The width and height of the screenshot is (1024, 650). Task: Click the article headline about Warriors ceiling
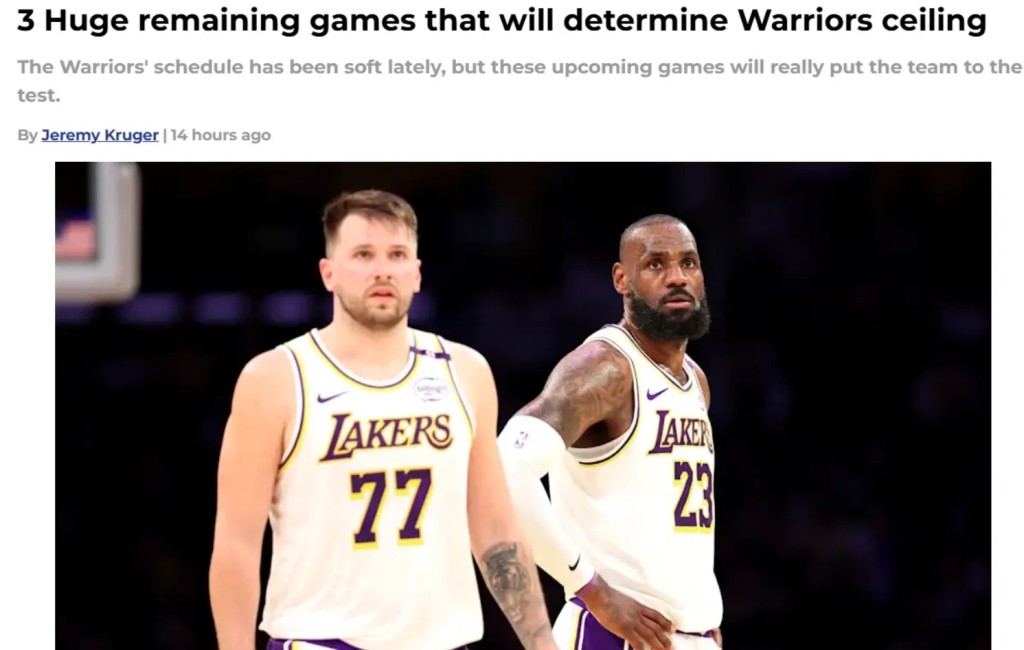click(502, 20)
